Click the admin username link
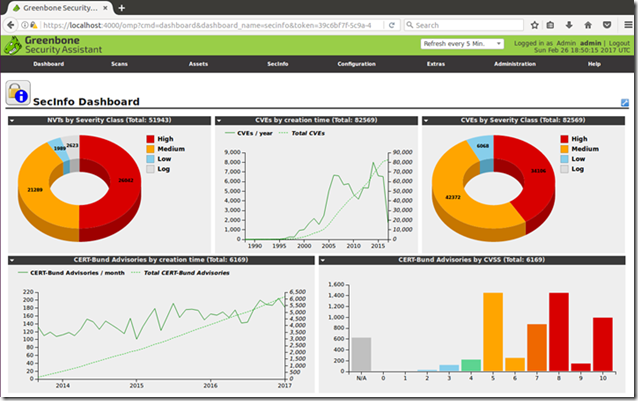Image resolution: width=638 pixels, height=401 pixels. click(x=590, y=43)
